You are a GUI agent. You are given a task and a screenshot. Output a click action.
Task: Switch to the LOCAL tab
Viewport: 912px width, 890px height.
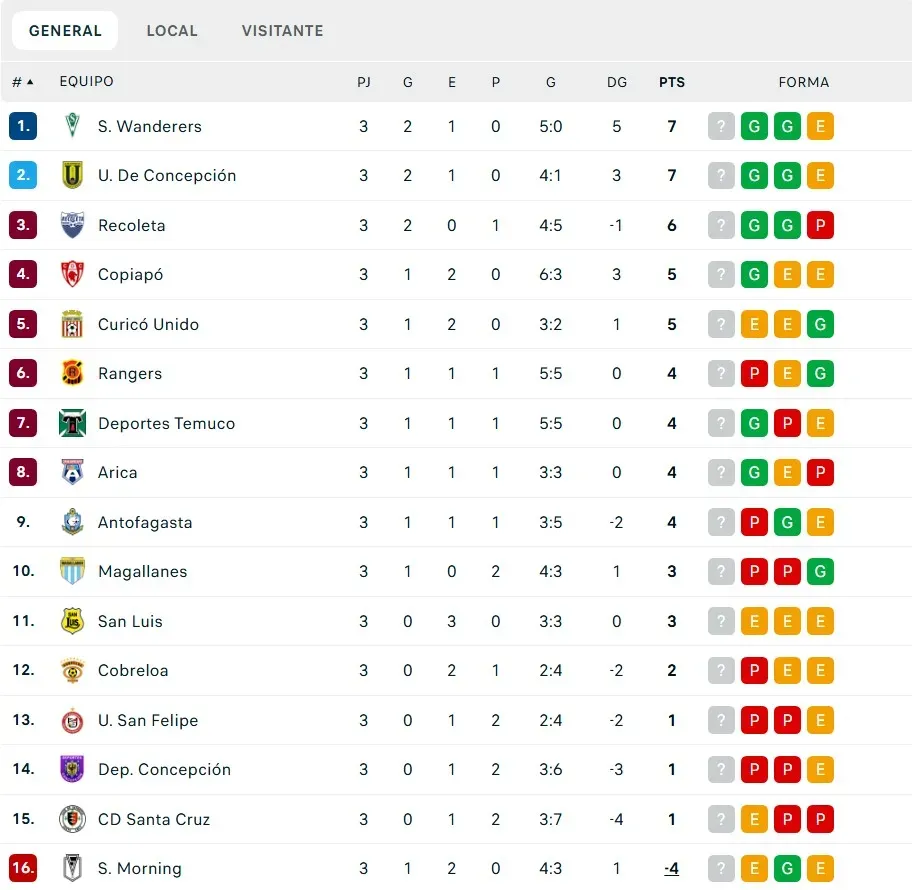click(x=172, y=30)
